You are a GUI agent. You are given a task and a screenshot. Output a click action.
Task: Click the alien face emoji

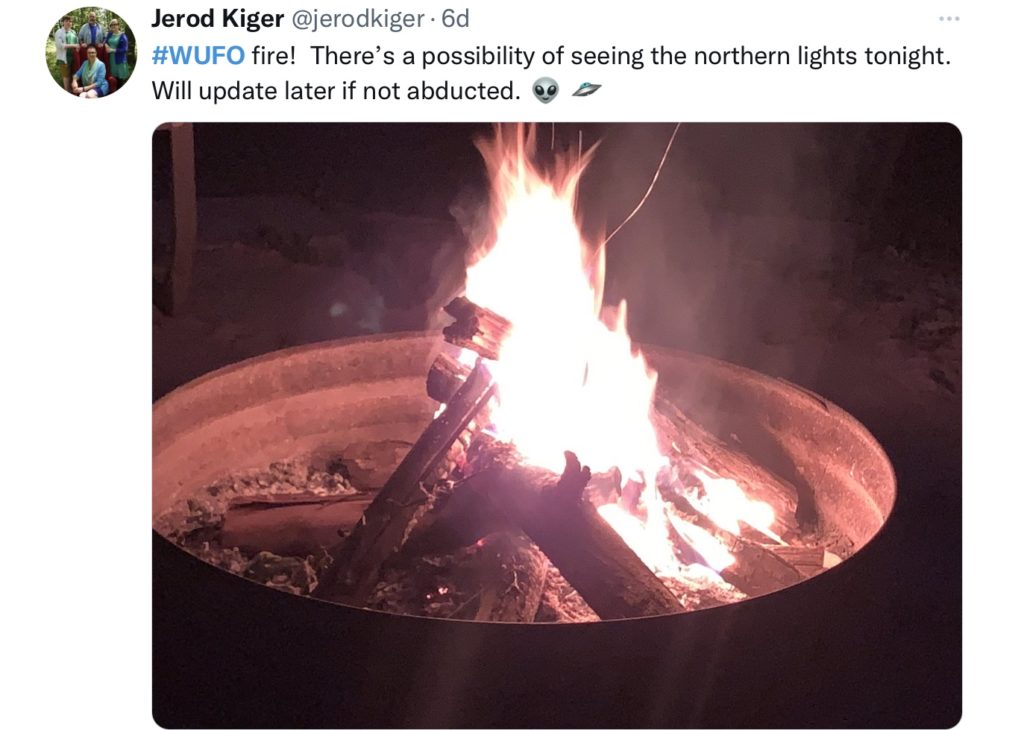coord(546,90)
